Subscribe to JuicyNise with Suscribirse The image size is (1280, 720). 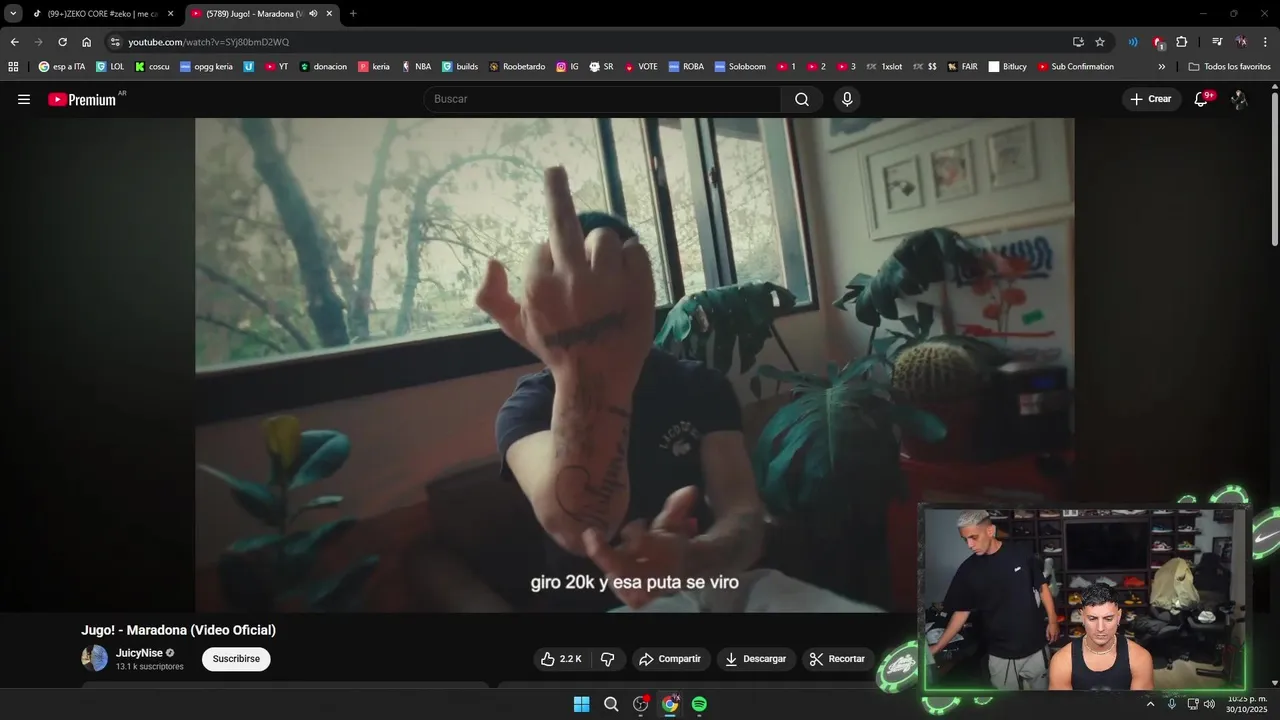(x=236, y=659)
